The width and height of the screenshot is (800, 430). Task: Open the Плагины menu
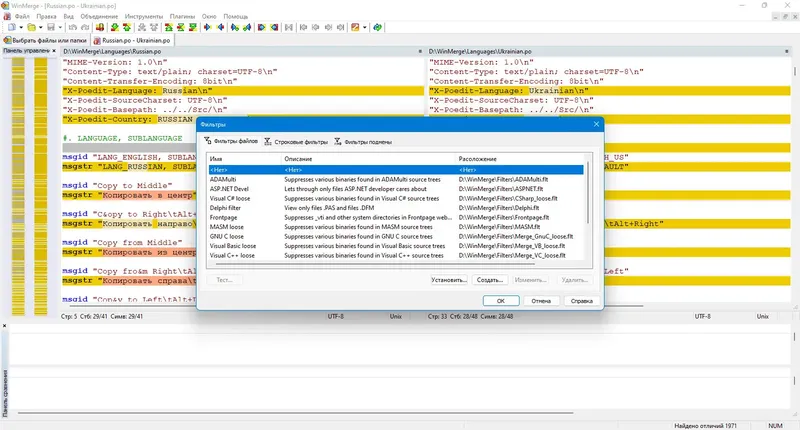182,16
